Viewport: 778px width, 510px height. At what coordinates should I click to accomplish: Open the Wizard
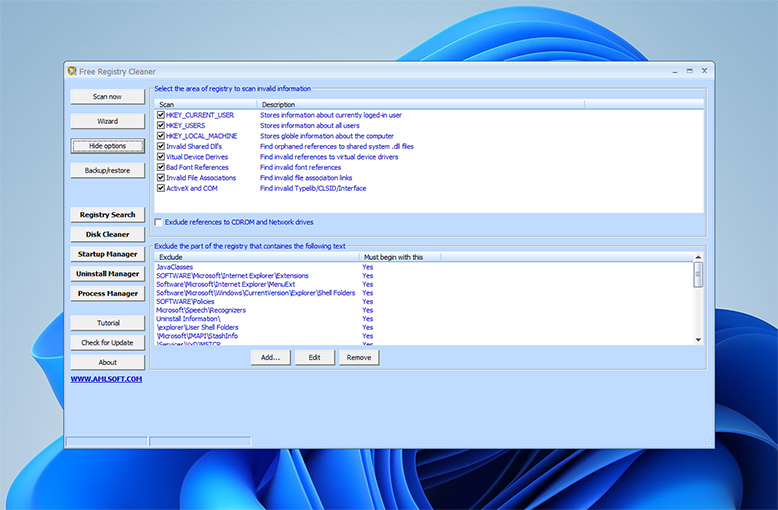(x=107, y=121)
